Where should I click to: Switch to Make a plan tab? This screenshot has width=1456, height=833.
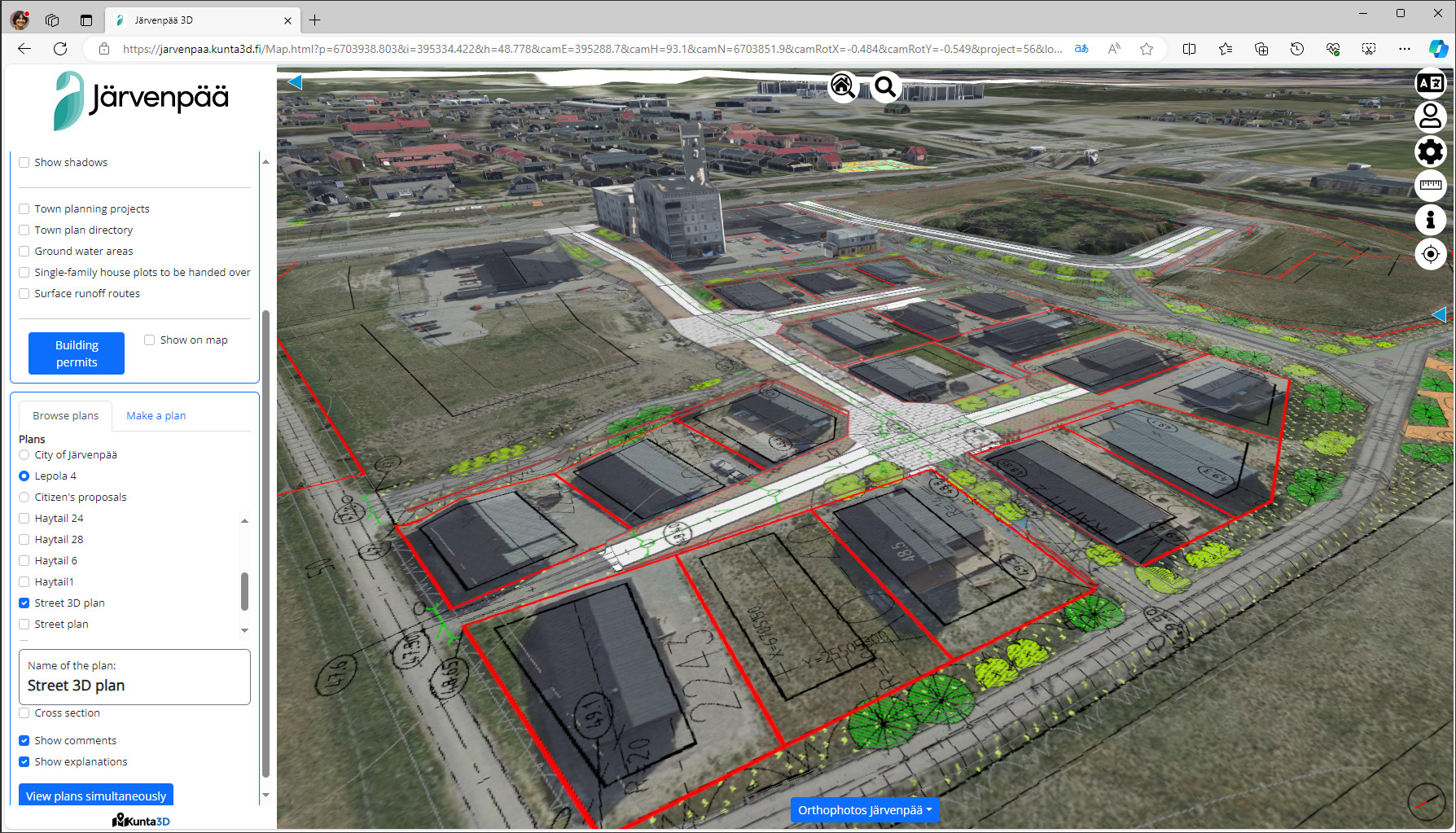156,416
